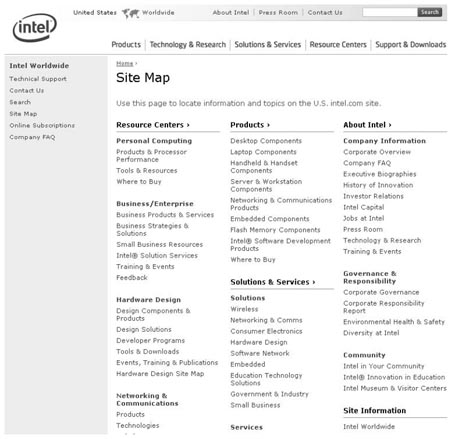Viewport: 450px width, 439px height.
Task: Open the Support & Downloads menu
Action: 411,45
